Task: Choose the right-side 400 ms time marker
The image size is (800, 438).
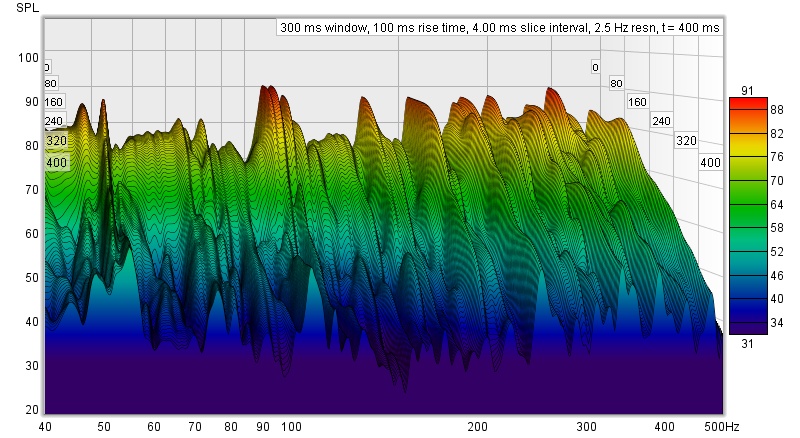Action: pos(710,163)
